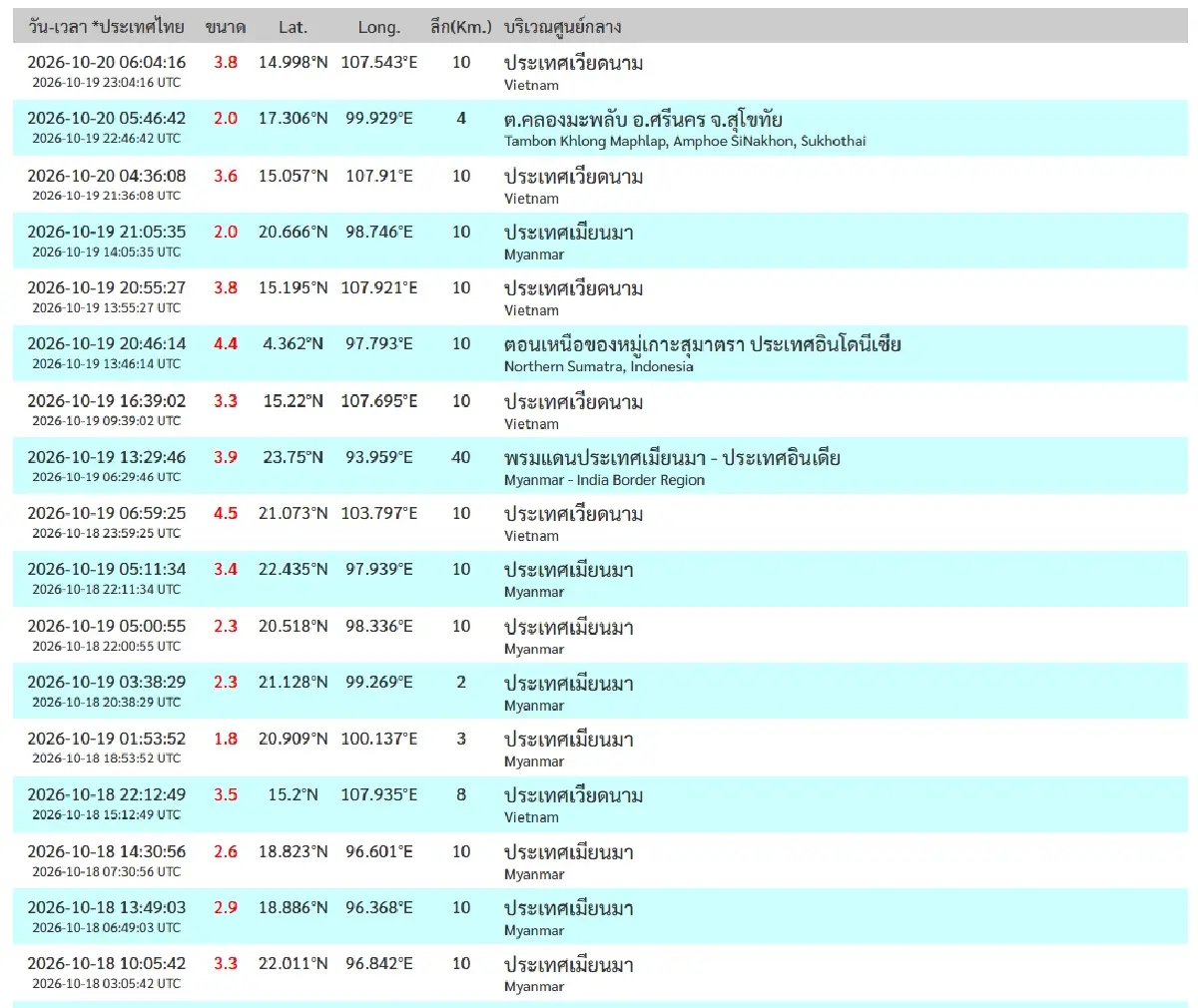Click longitude 96.842°E in the 10:05:42 row
Screen dimensions: 1198x1008
379,963
